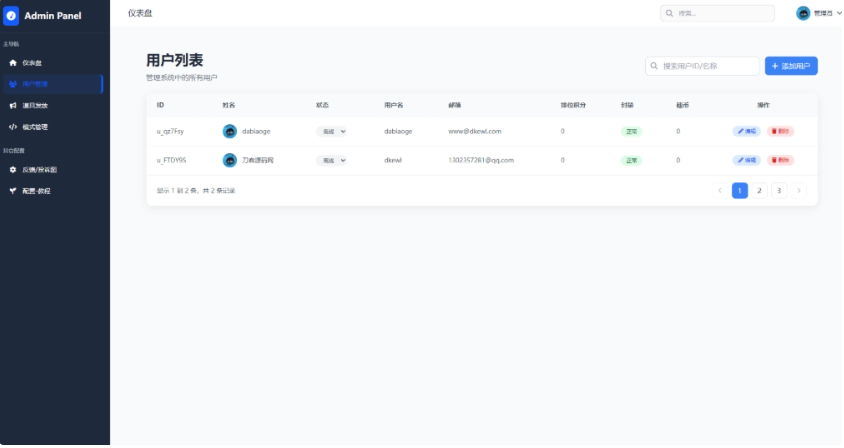Click the sprout icon at sidebar bottom
The height and width of the screenshot is (448, 844).
click(x=13, y=190)
